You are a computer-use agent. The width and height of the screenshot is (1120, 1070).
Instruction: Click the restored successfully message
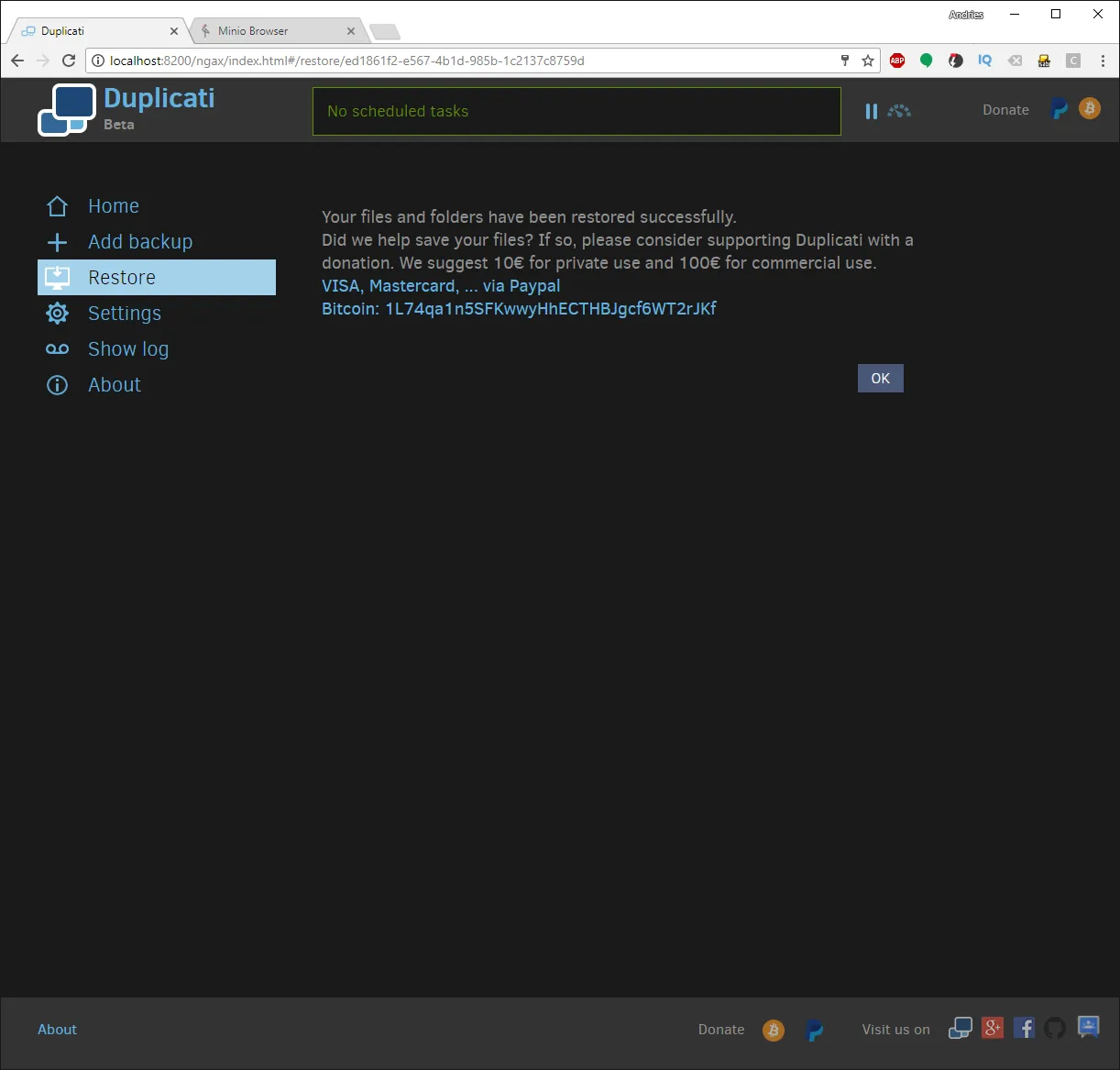529,217
